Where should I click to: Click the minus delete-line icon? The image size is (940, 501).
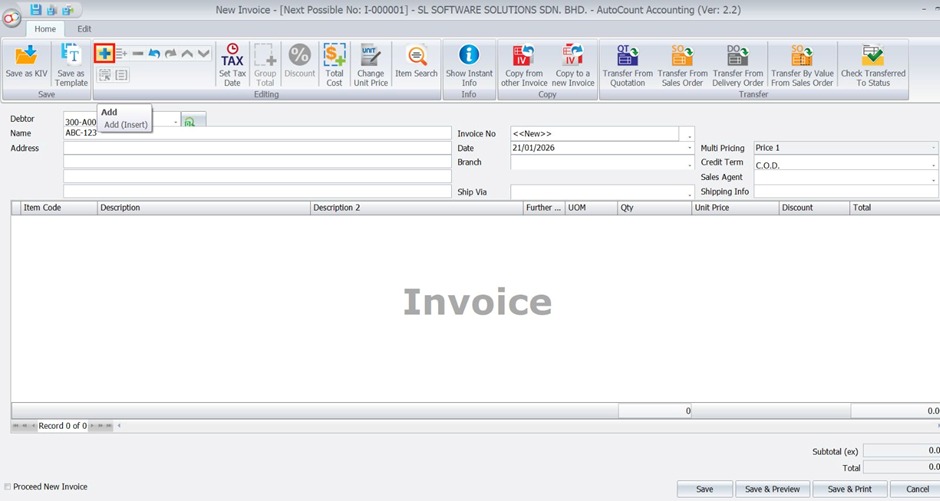click(x=138, y=54)
